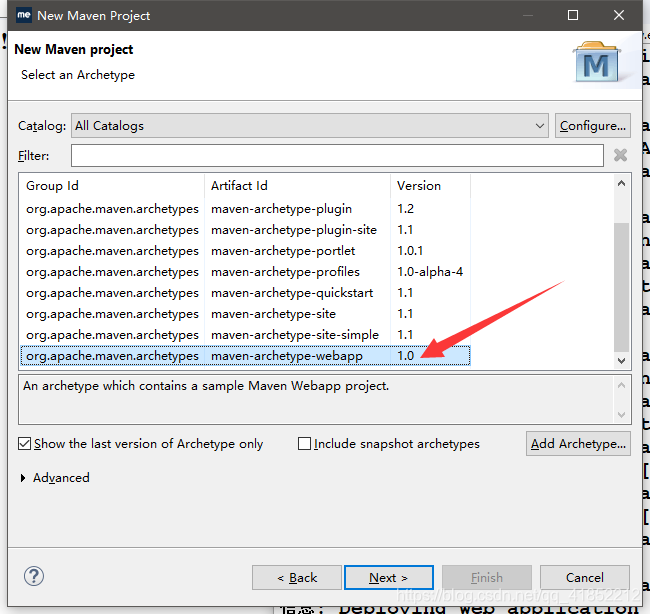
Task: Maximize the New Maven Project window
Action: coord(573,15)
